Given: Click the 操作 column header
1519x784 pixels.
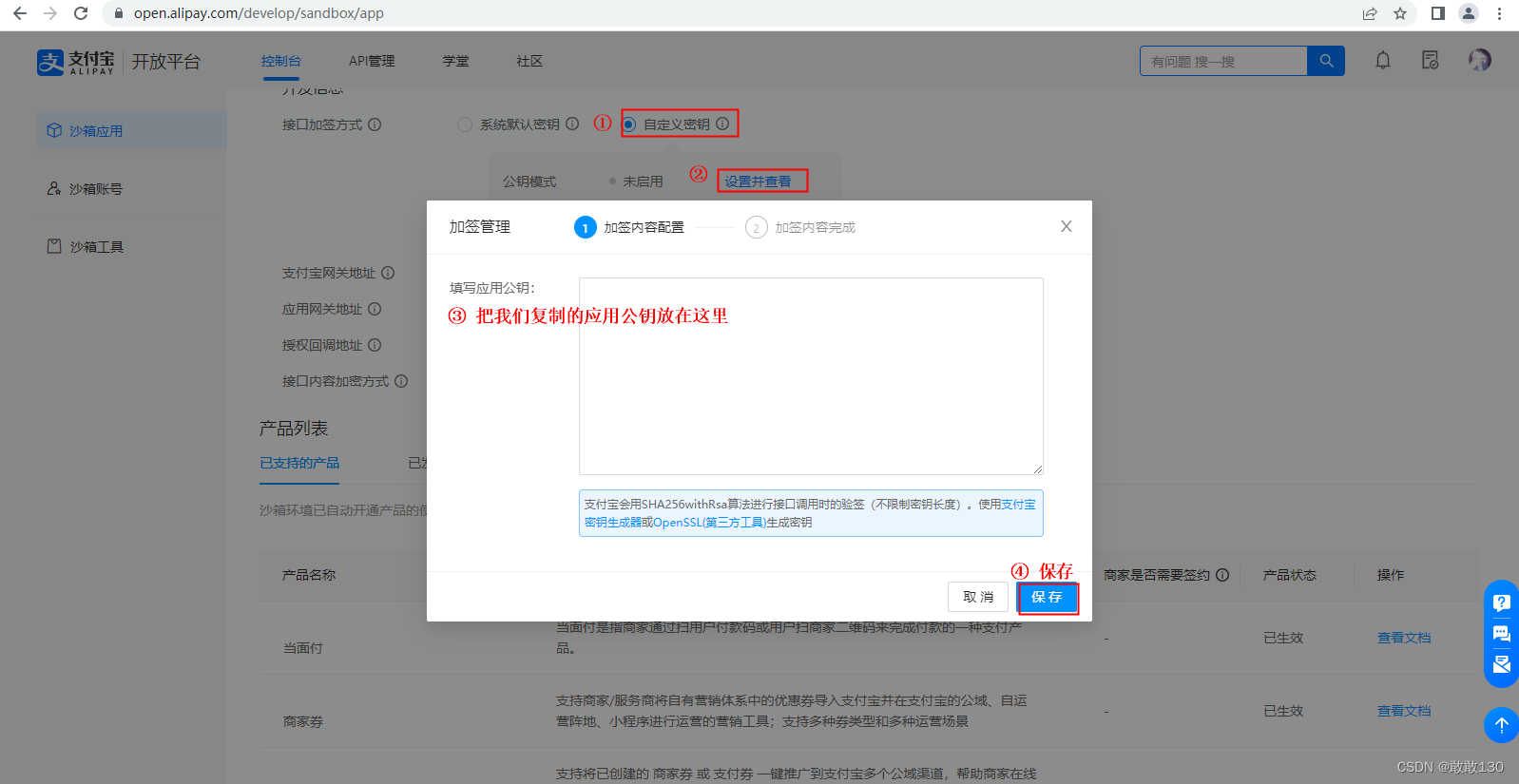Looking at the screenshot, I should click(1391, 575).
